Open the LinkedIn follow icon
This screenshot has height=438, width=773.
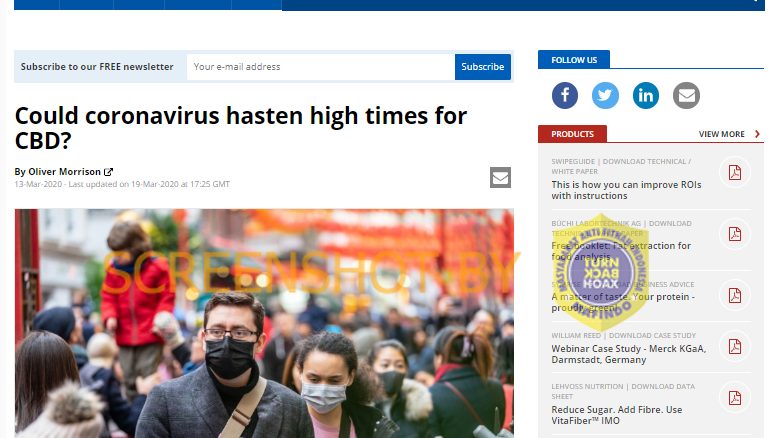point(646,95)
